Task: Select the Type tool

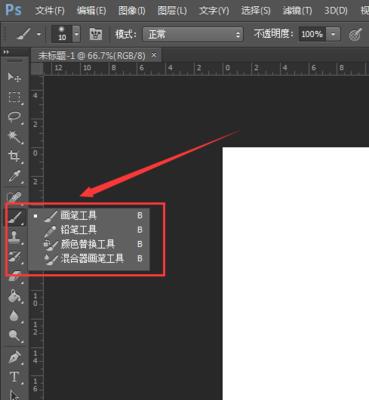Action: point(14,377)
